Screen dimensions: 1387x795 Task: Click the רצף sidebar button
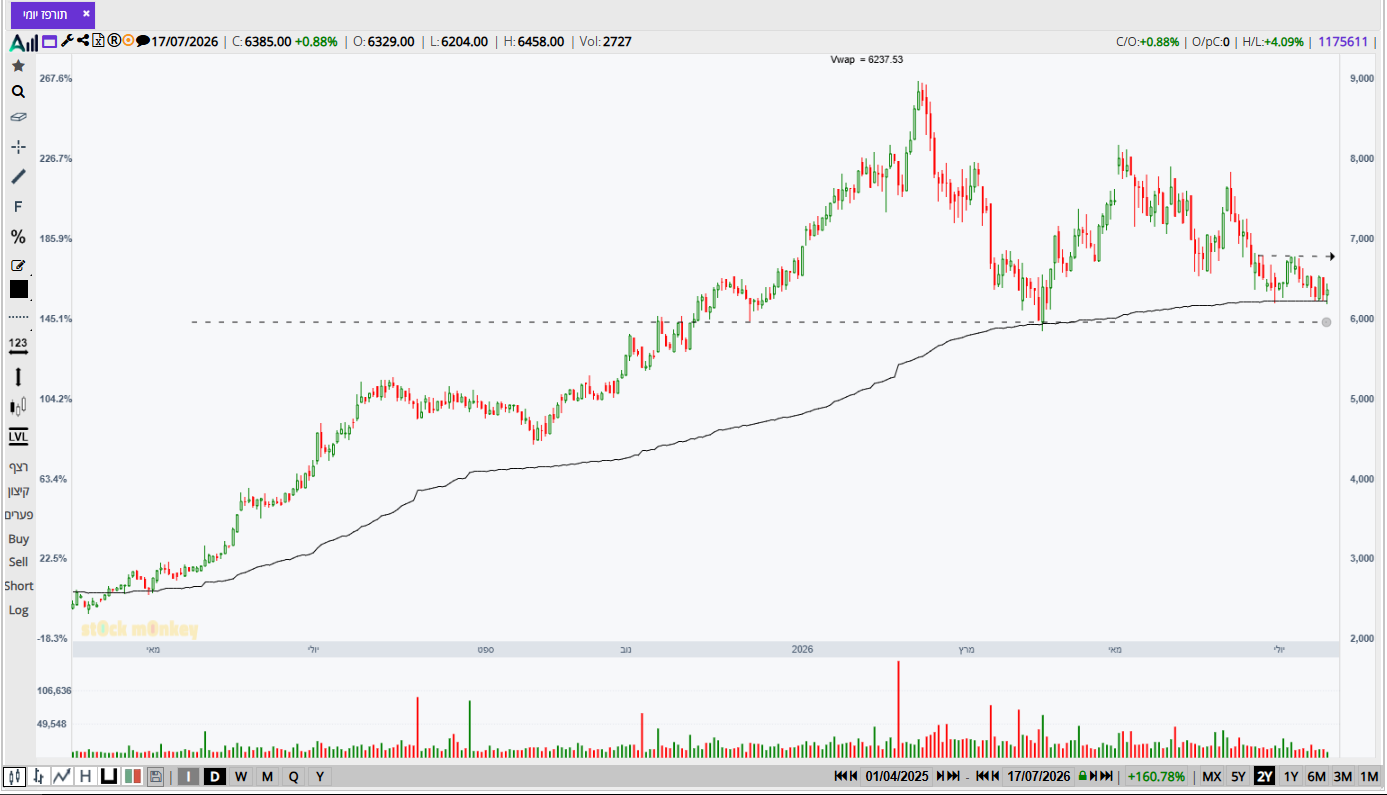(18, 467)
